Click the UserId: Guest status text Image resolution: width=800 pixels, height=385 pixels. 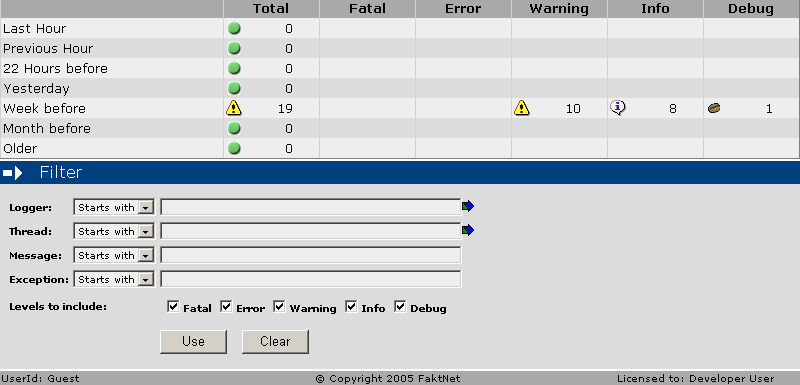40,378
